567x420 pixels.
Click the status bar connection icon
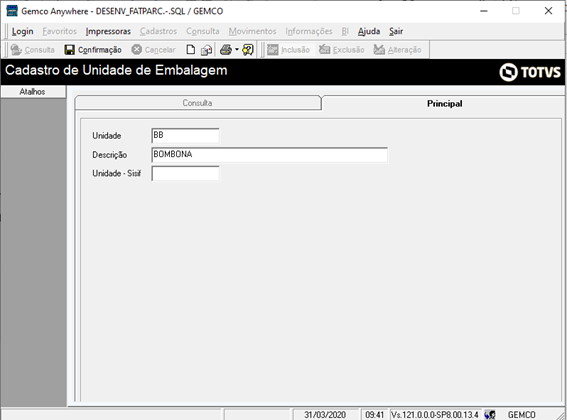(490, 415)
